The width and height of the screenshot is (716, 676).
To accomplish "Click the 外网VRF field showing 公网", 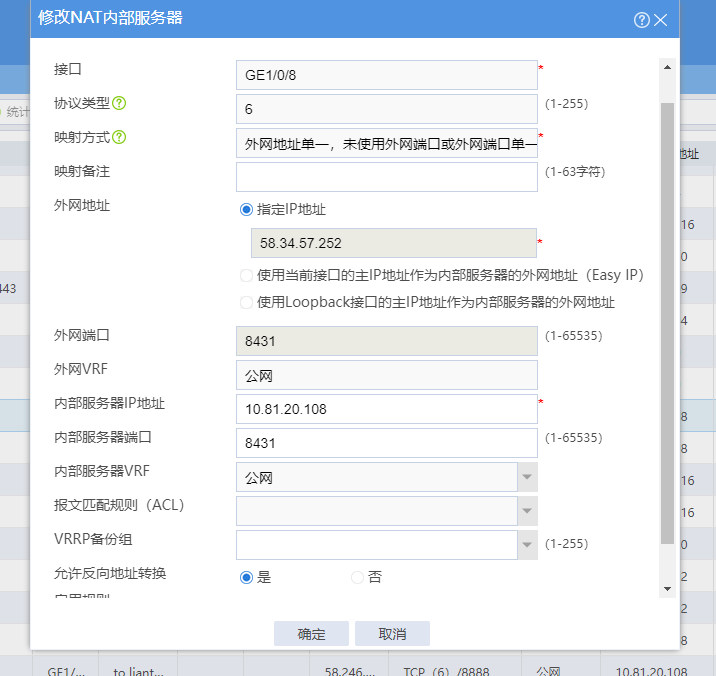I will pos(387,375).
